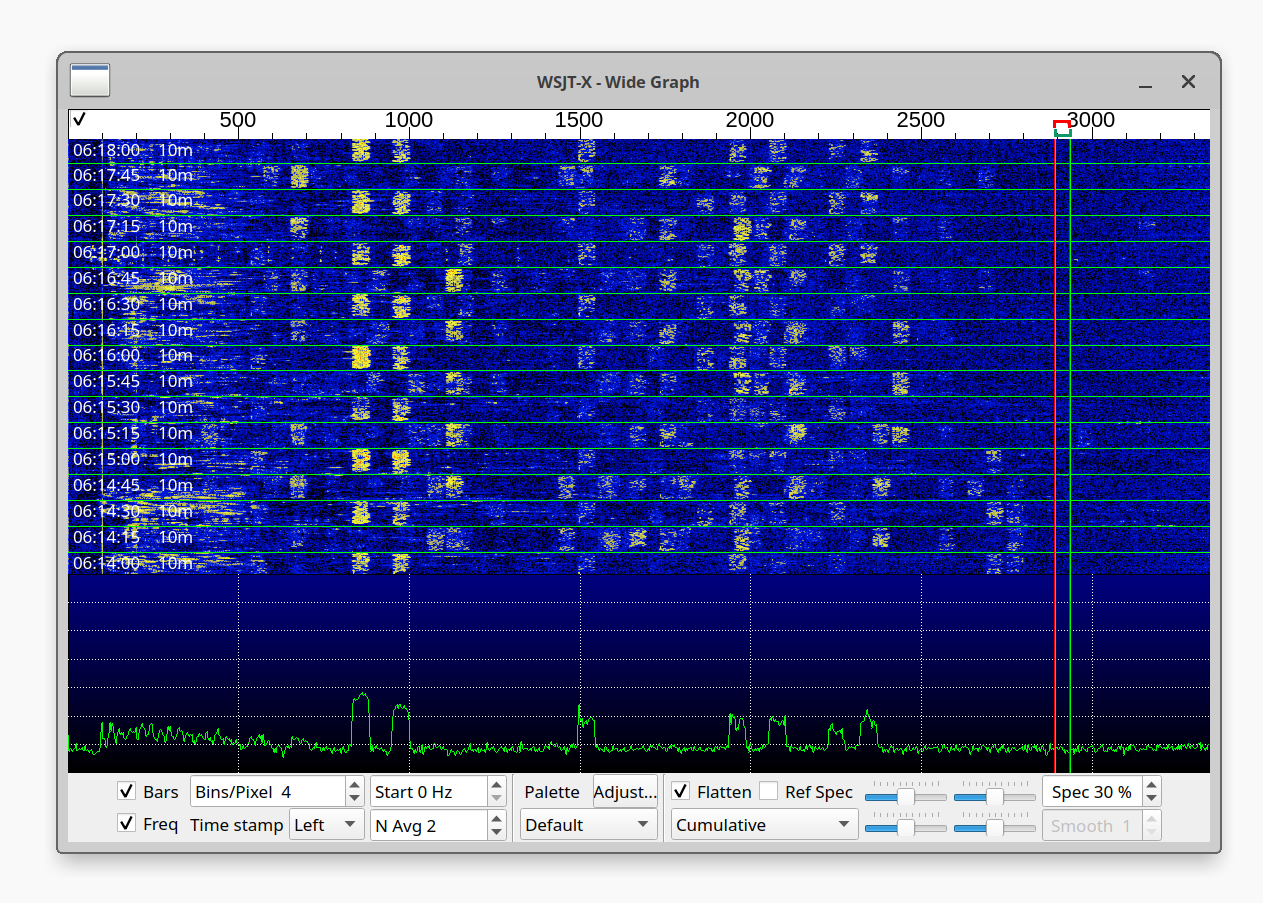
Task: Click the lower-right spectrum zero slider handle
Action: tap(996, 826)
